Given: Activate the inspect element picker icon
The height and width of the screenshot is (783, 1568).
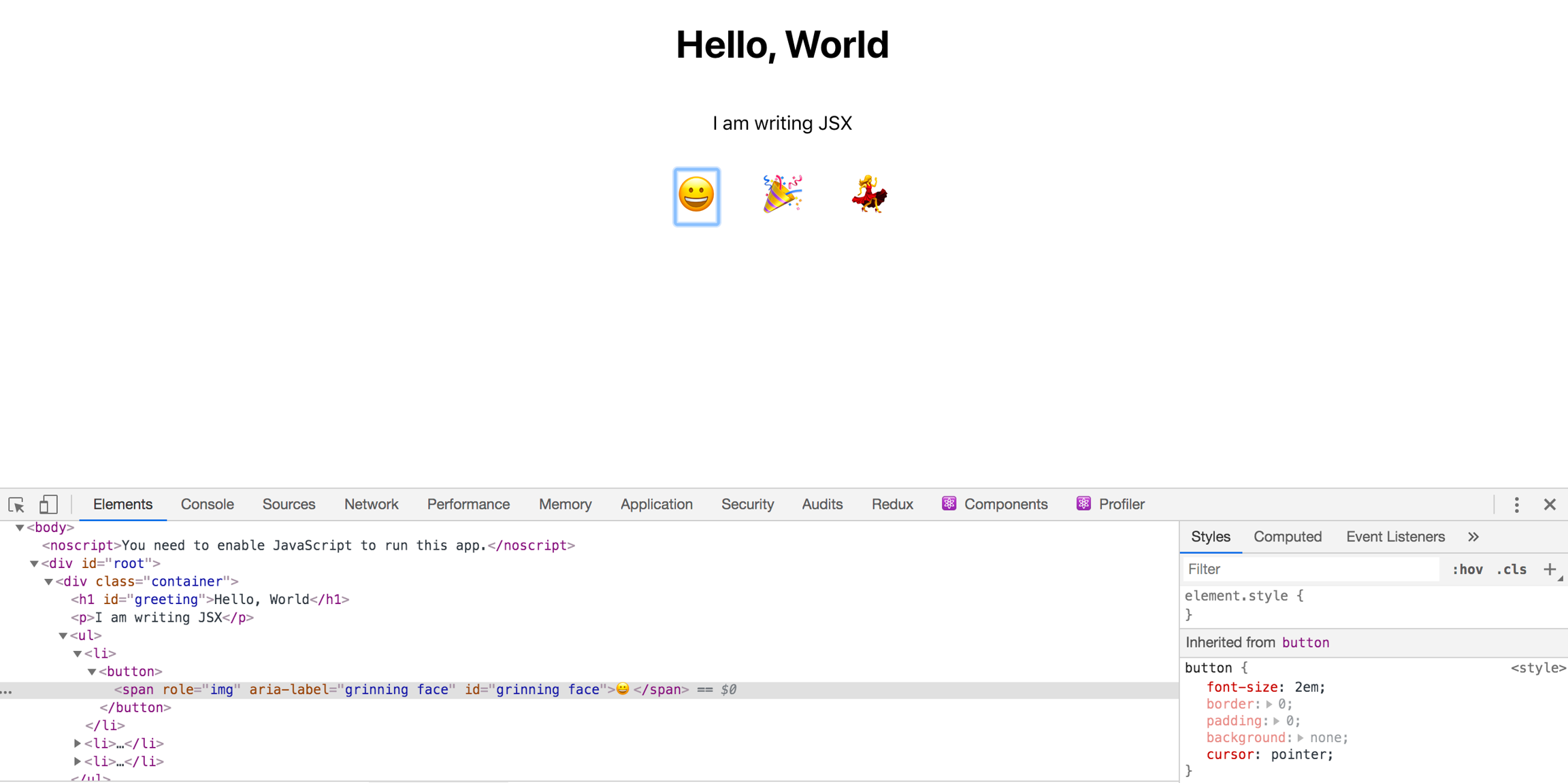Looking at the screenshot, I should point(16,505).
